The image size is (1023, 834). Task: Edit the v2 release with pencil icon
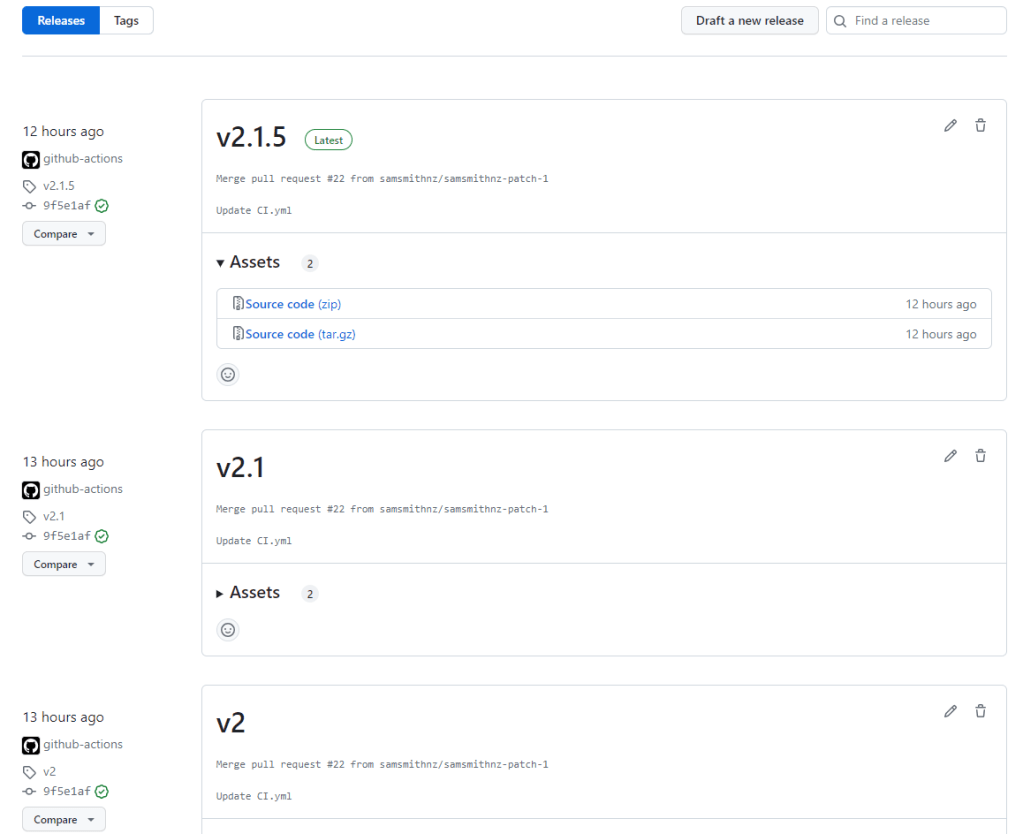(950, 712)
